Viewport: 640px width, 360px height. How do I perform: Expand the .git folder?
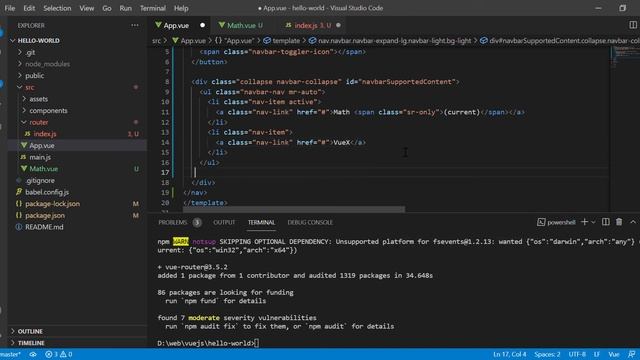[x=20, y=52]
